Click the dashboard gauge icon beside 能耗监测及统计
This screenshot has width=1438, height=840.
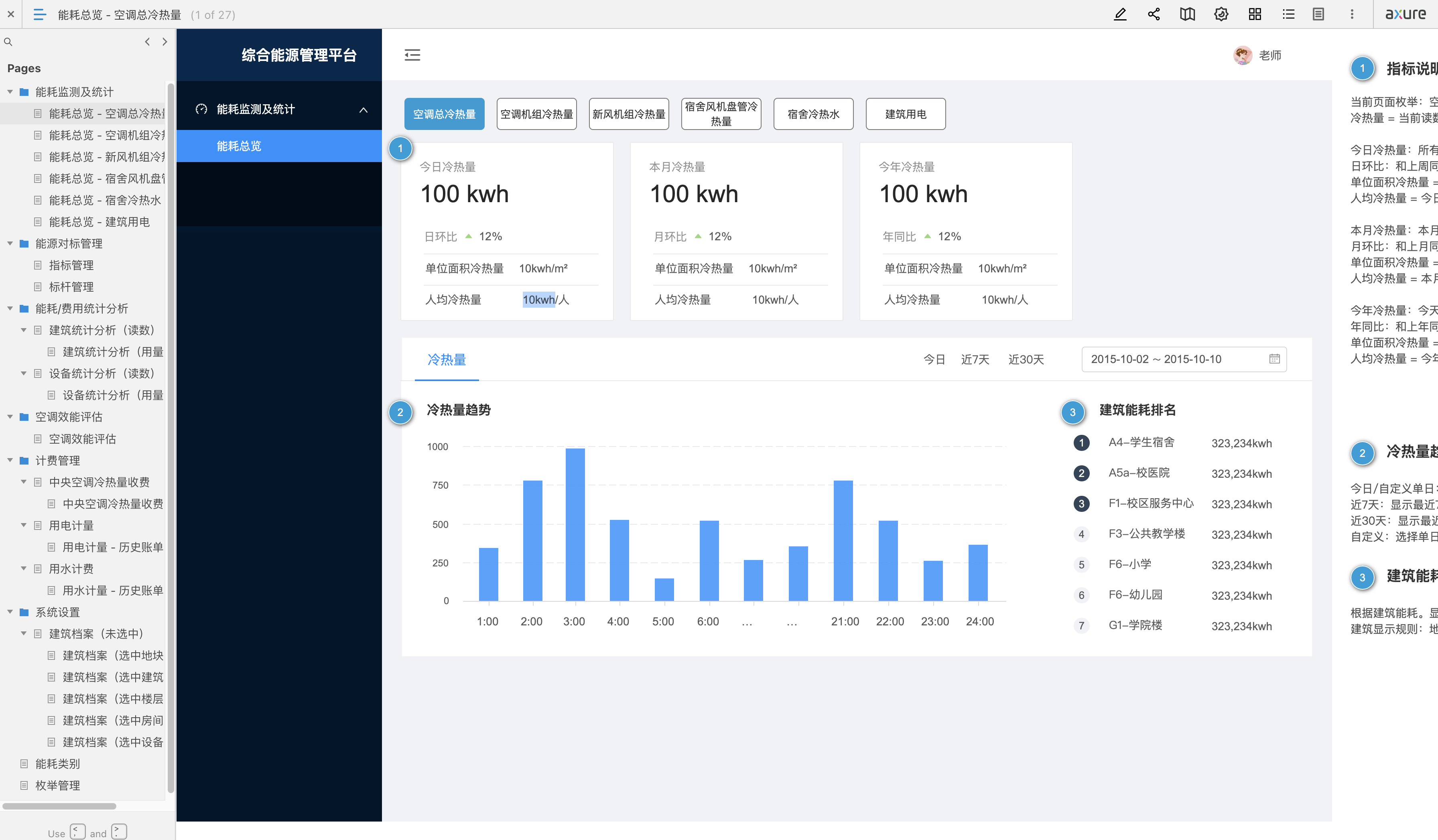[x=201, y=109]
